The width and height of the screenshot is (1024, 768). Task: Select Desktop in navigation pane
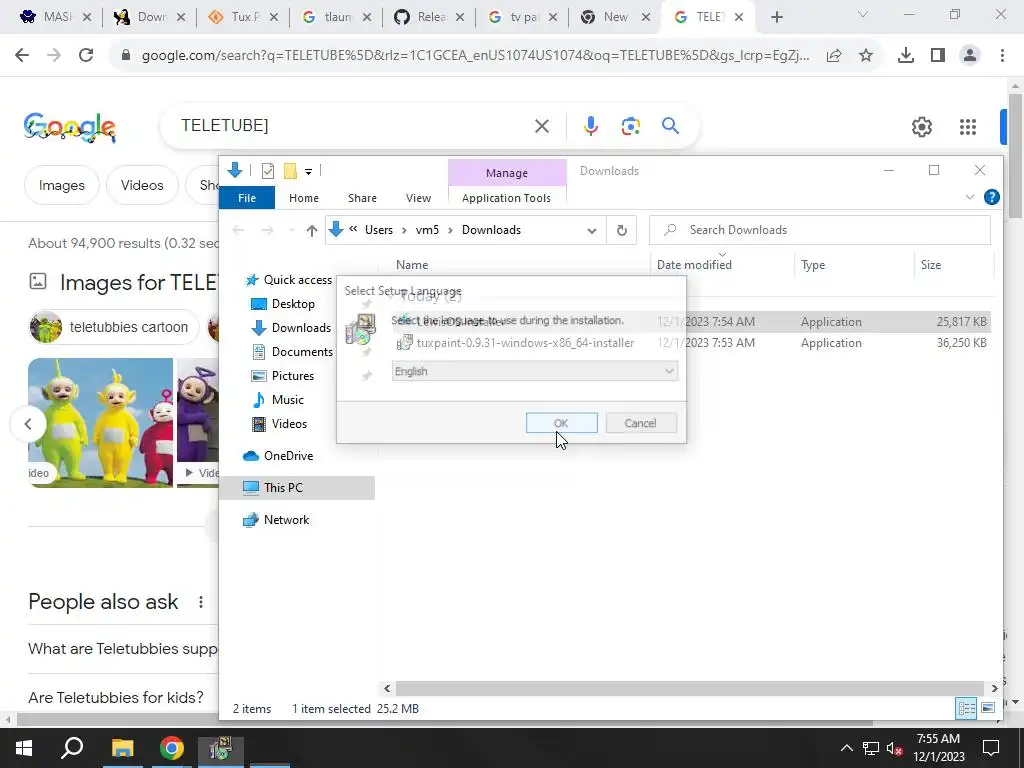click(293, 304)
